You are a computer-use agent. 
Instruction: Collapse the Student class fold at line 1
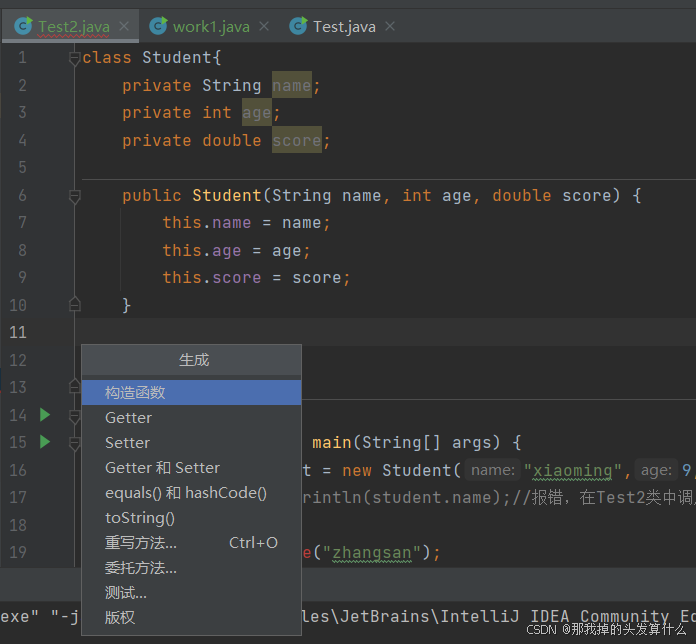pos(75,58)
